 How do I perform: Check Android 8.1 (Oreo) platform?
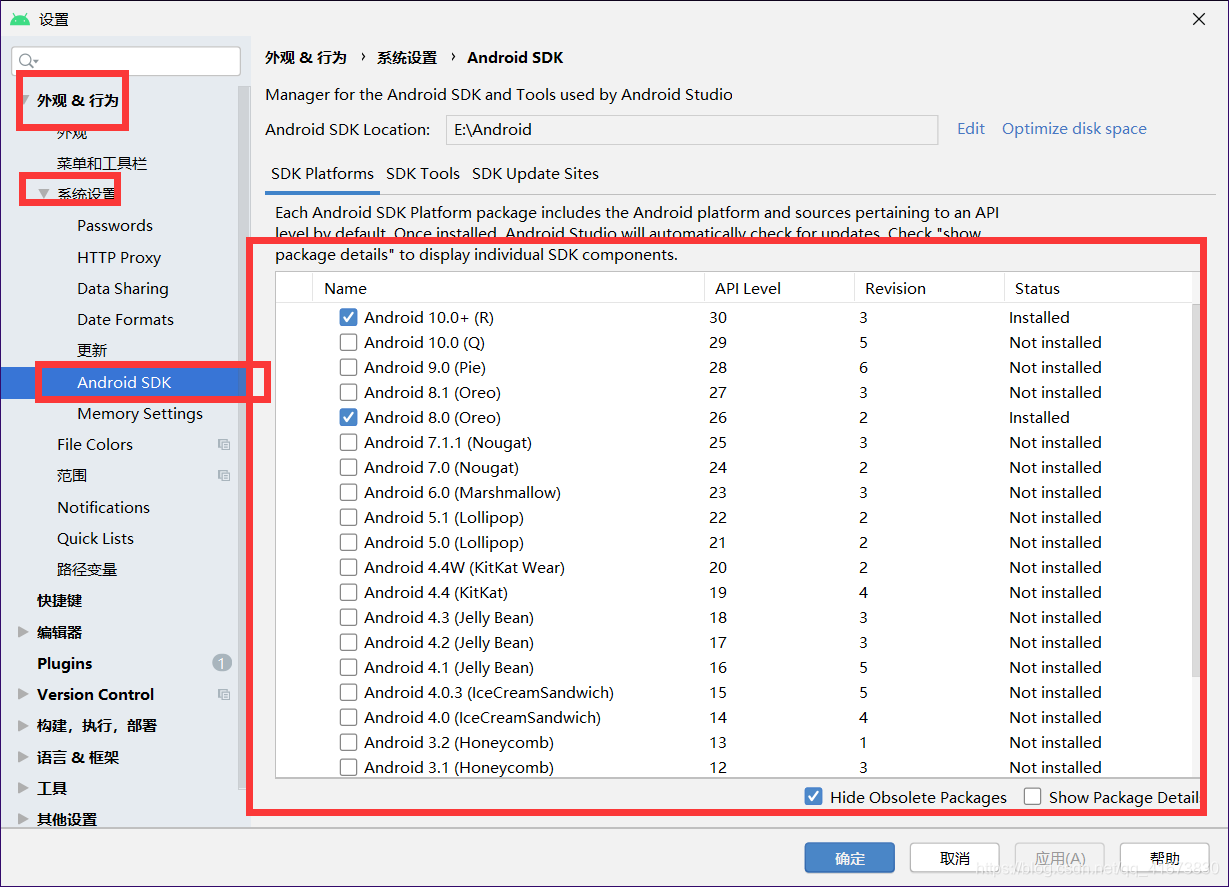(348, 393)
